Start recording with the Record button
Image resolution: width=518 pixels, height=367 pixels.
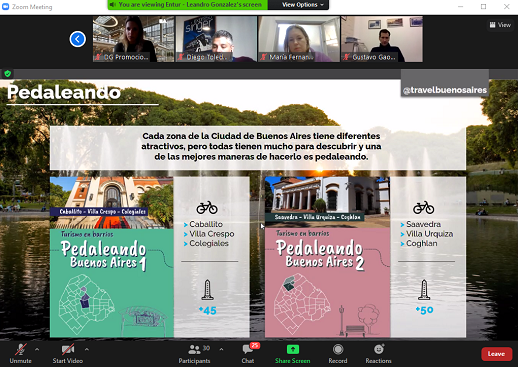(x=338, y=354)
